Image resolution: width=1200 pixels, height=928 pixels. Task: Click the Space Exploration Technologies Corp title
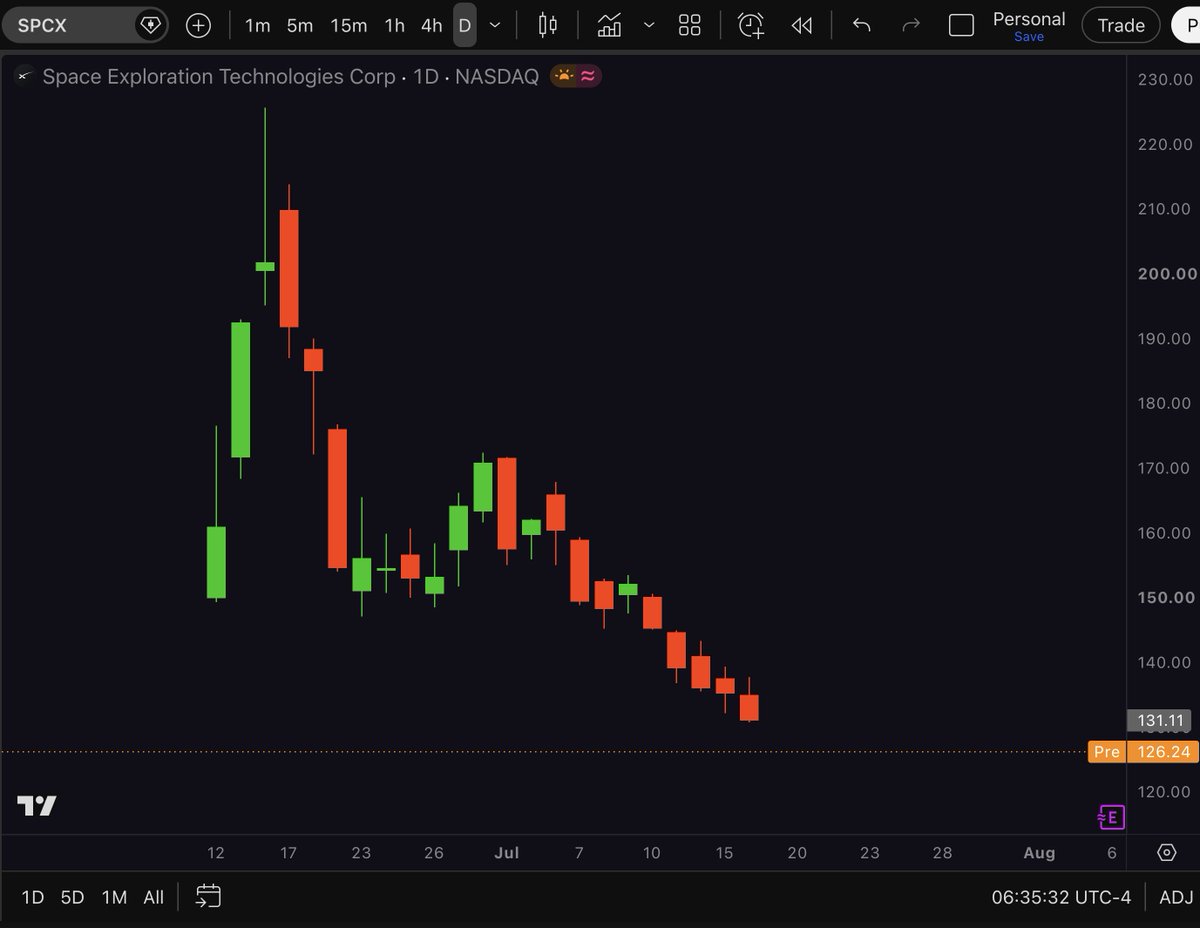(218, 76)
